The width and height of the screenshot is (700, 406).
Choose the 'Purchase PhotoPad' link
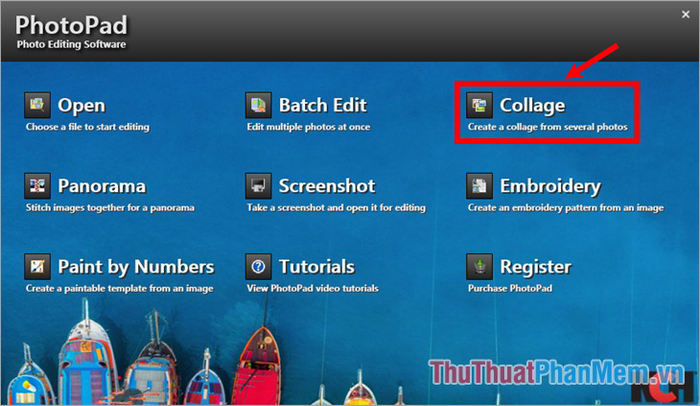point(510,289)
